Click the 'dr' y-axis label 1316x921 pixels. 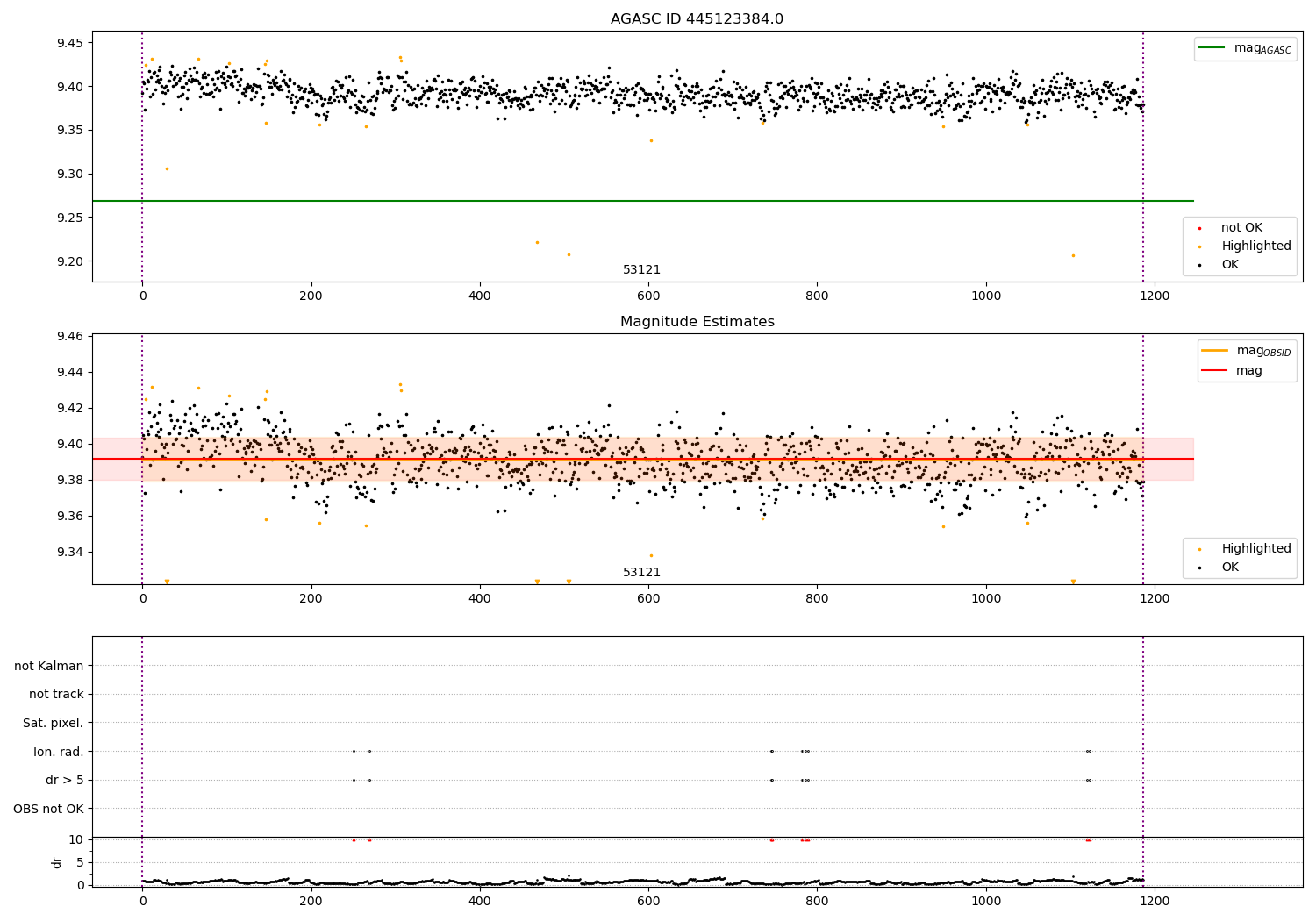coord(57,863)
